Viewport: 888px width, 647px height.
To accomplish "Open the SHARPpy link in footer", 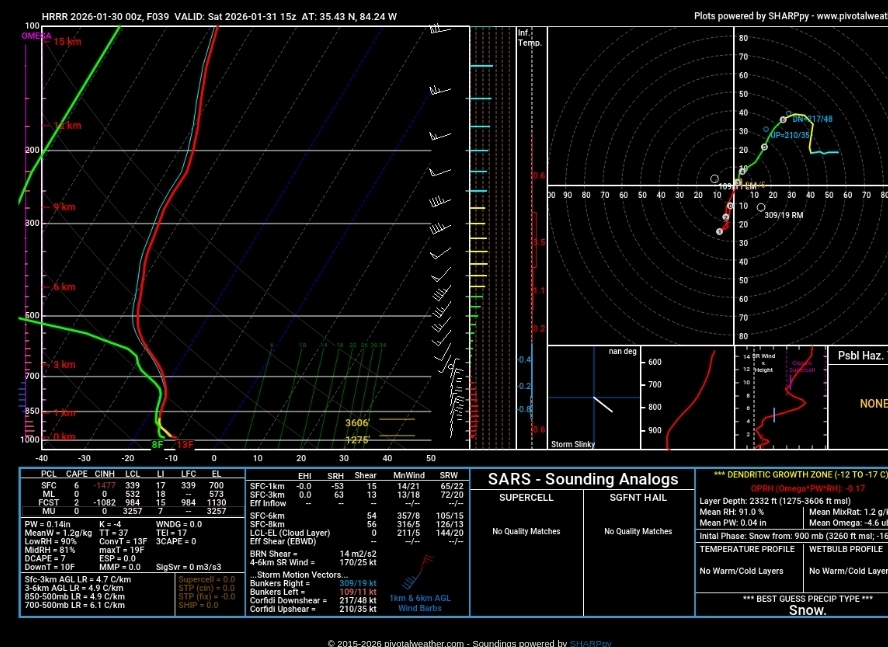I will coord(590,643).
